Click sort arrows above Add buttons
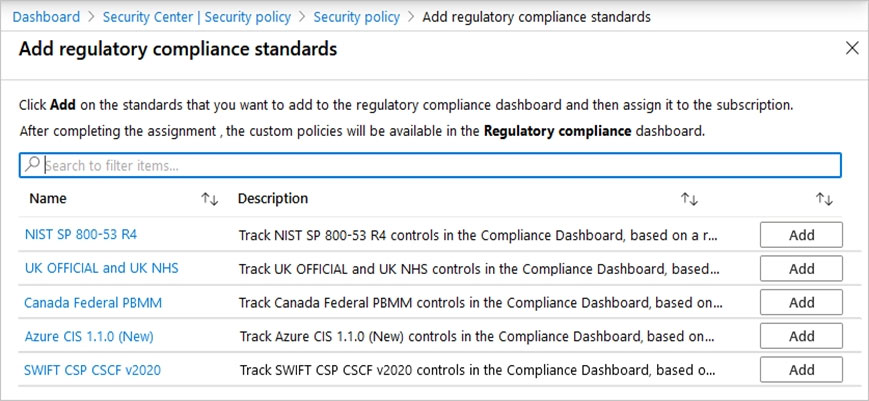The height and width of the screenshot is (401, 869). click(x=824, y=199)
